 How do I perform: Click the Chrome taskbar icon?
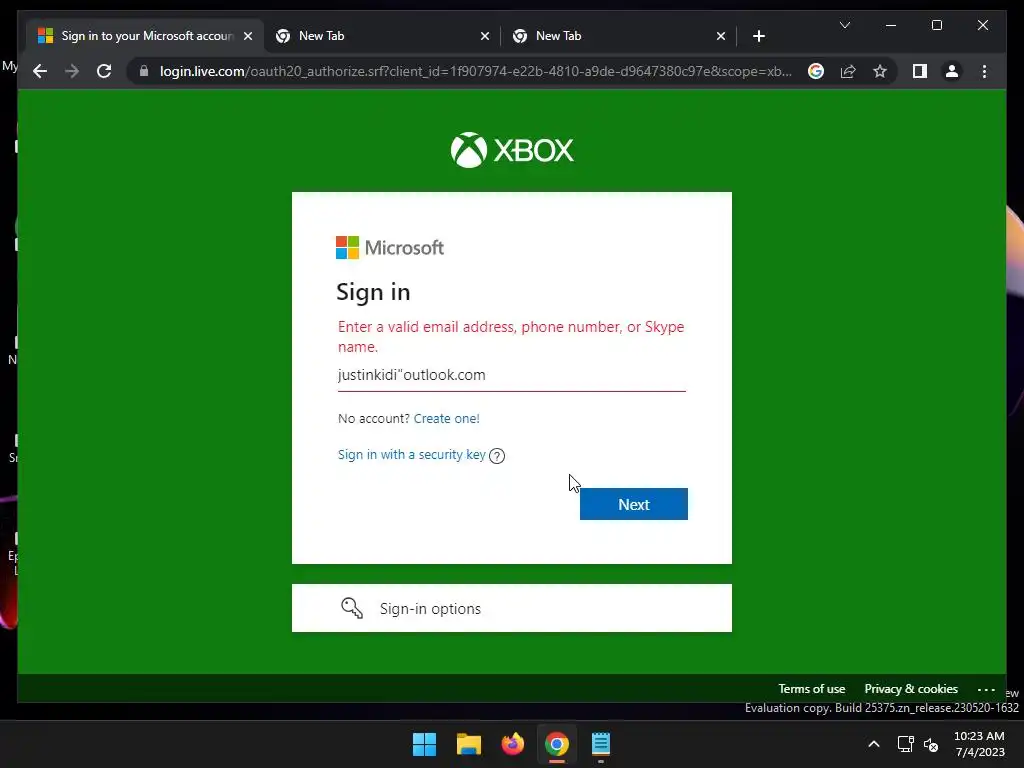coord(556,744)
